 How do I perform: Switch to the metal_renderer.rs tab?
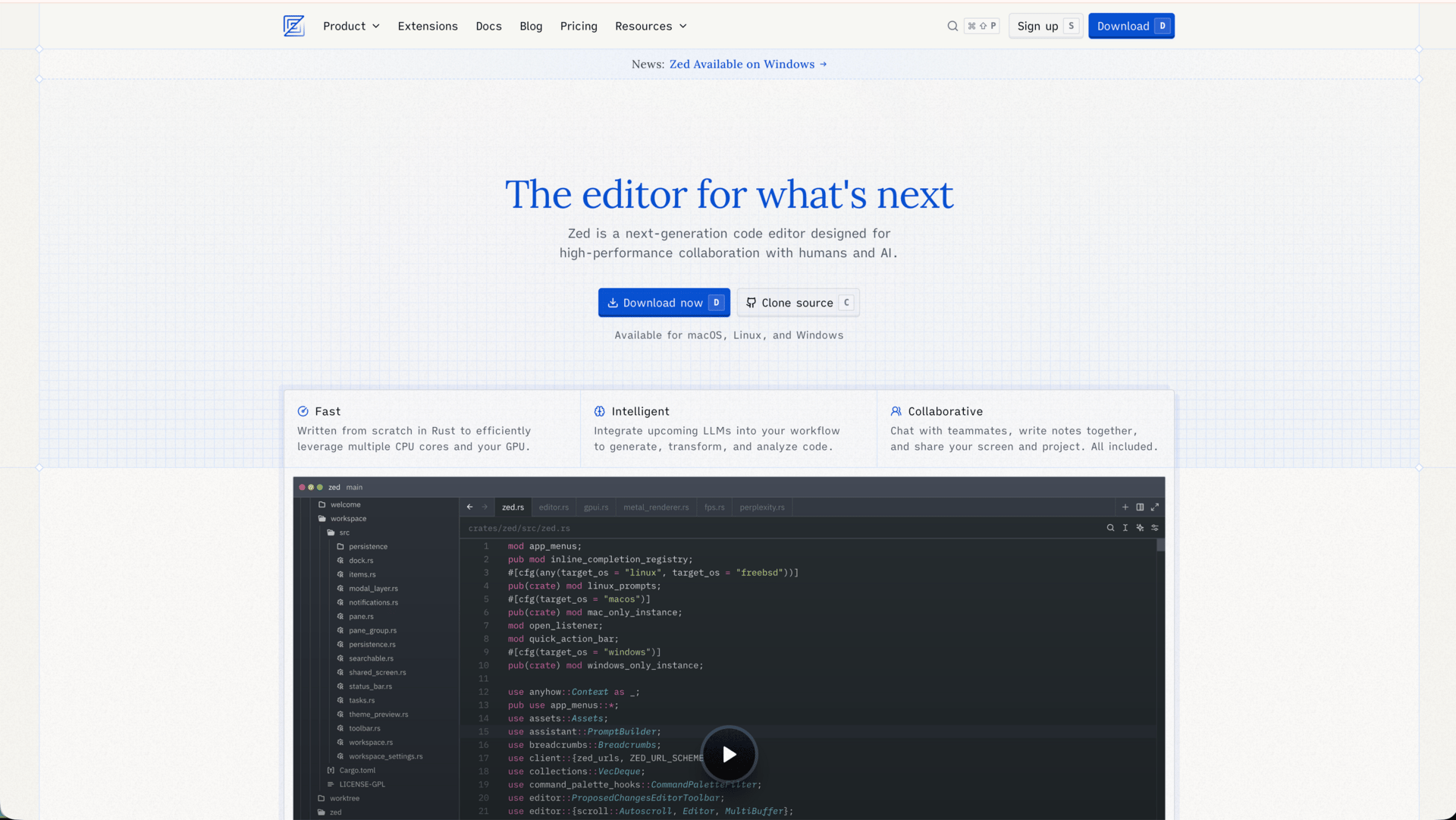click(x=656, y=507)
